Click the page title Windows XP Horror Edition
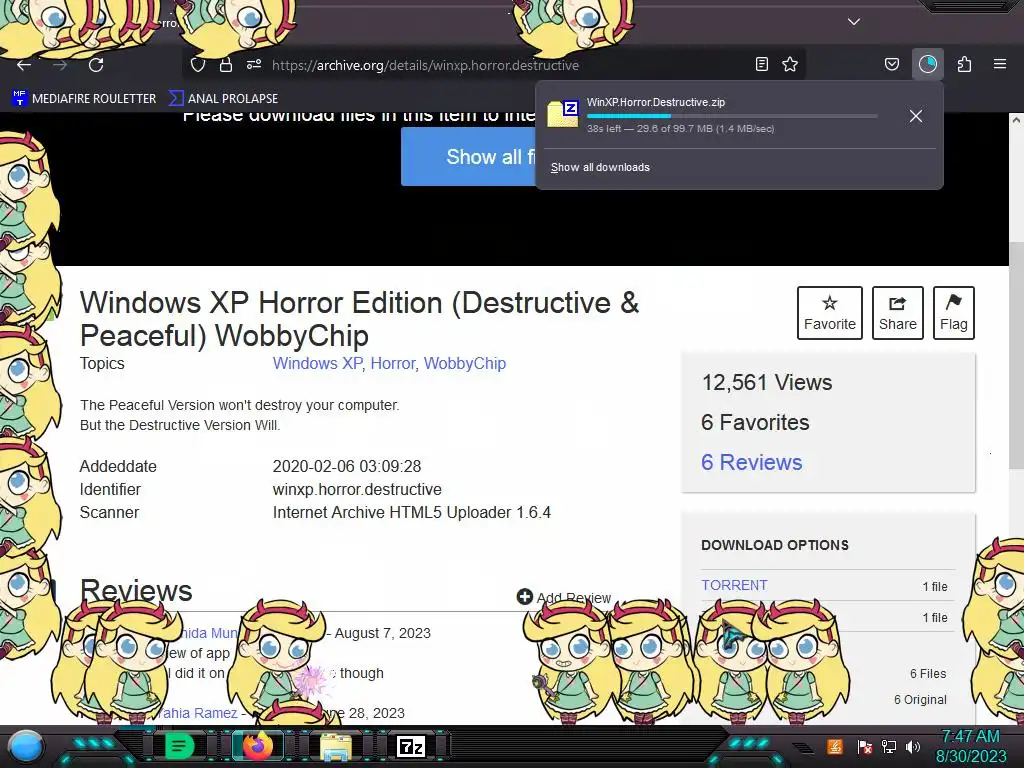1024x768 pixels. point(359,319)
